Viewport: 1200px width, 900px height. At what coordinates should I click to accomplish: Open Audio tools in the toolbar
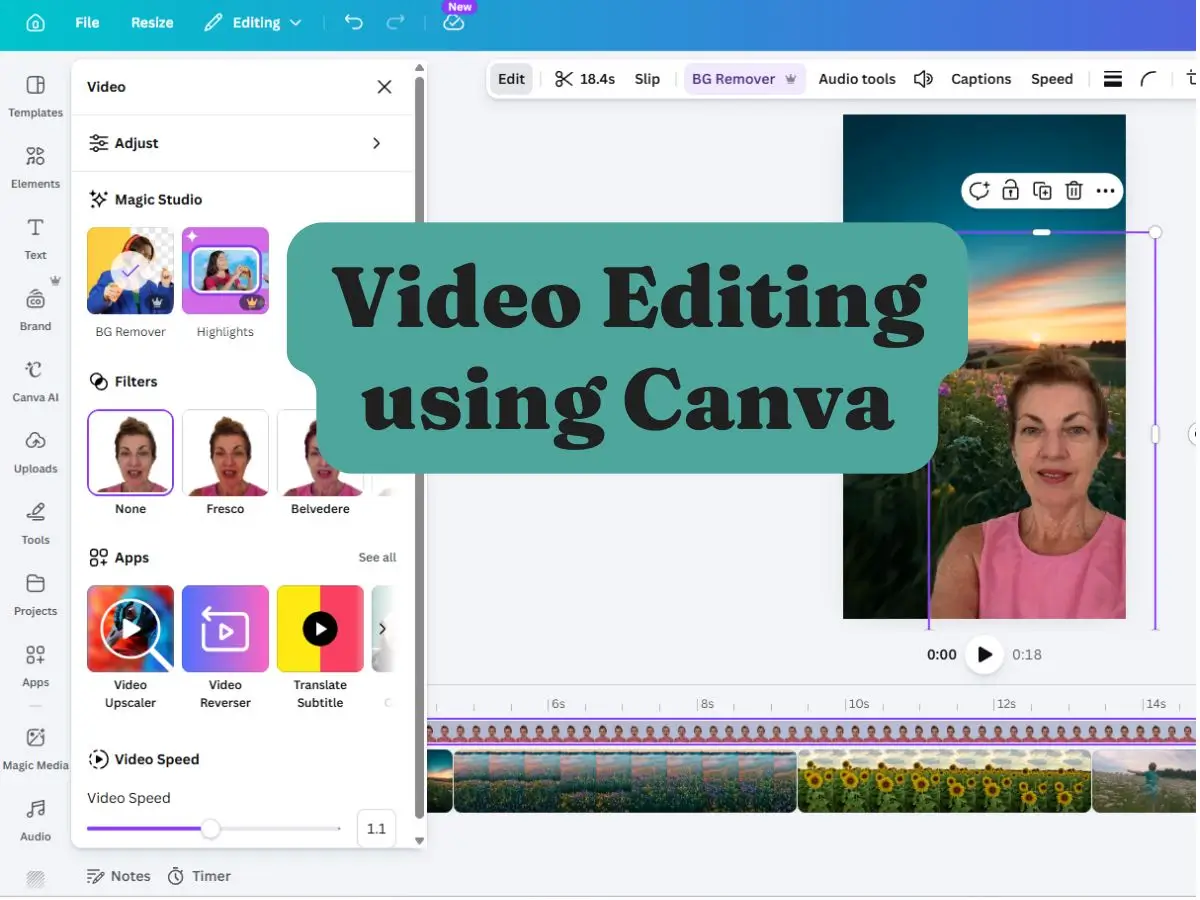point(857,79)
